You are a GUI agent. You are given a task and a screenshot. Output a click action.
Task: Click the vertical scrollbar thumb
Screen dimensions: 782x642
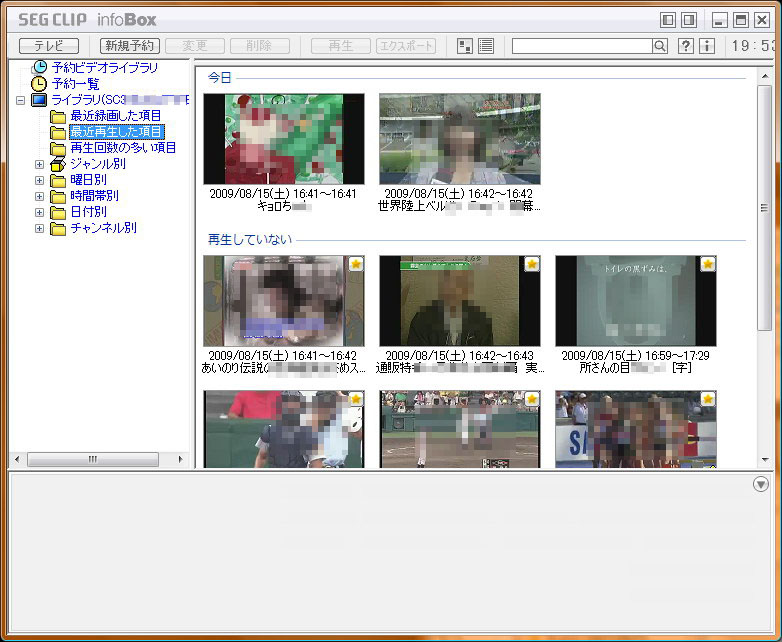pyautogui.click(x=765, y=208)
